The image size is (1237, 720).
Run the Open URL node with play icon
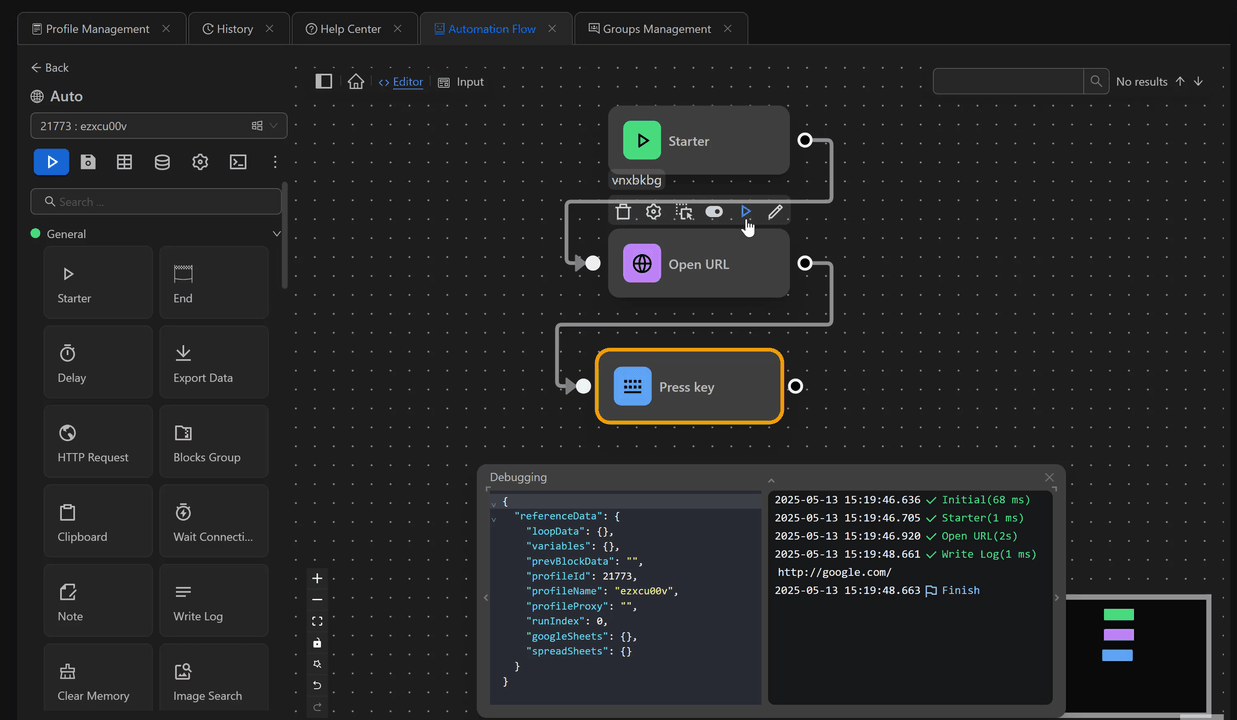coord(745,211)
